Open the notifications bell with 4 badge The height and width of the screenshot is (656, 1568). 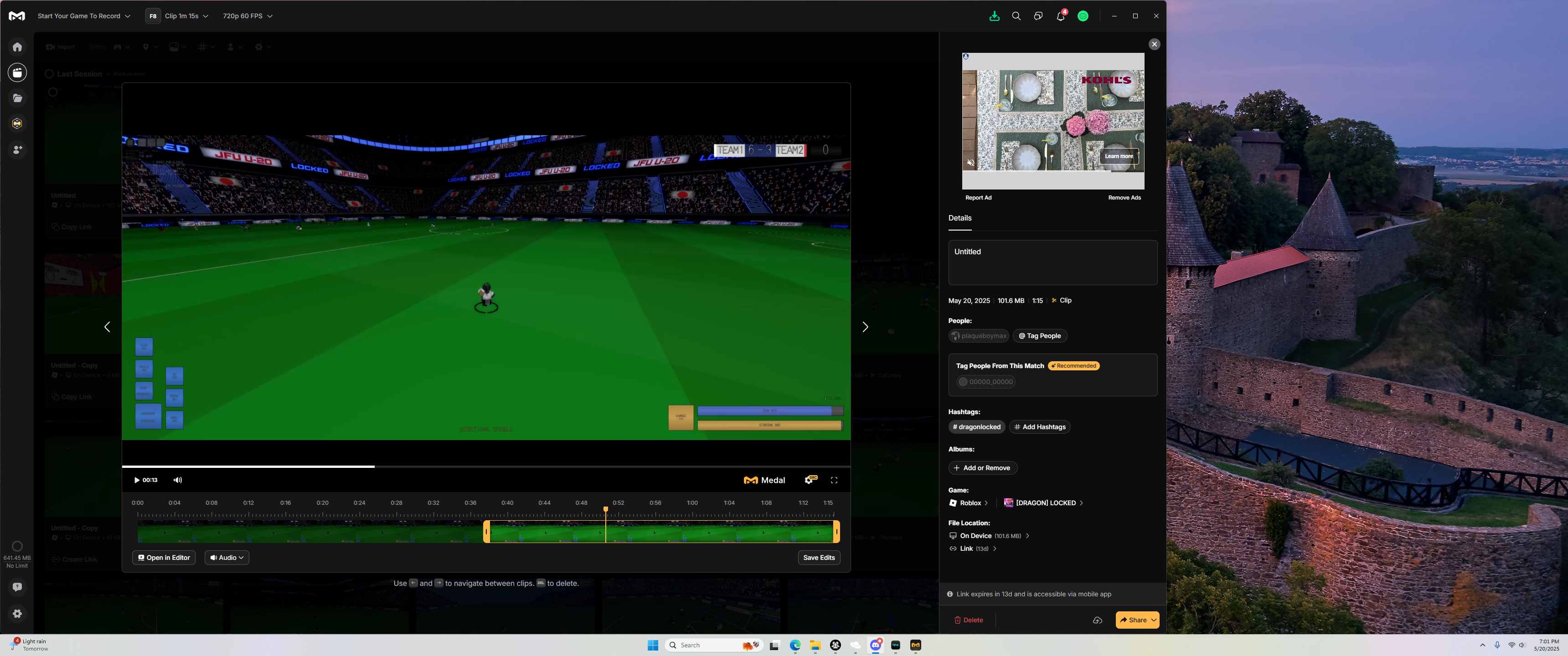(1060, 16)
